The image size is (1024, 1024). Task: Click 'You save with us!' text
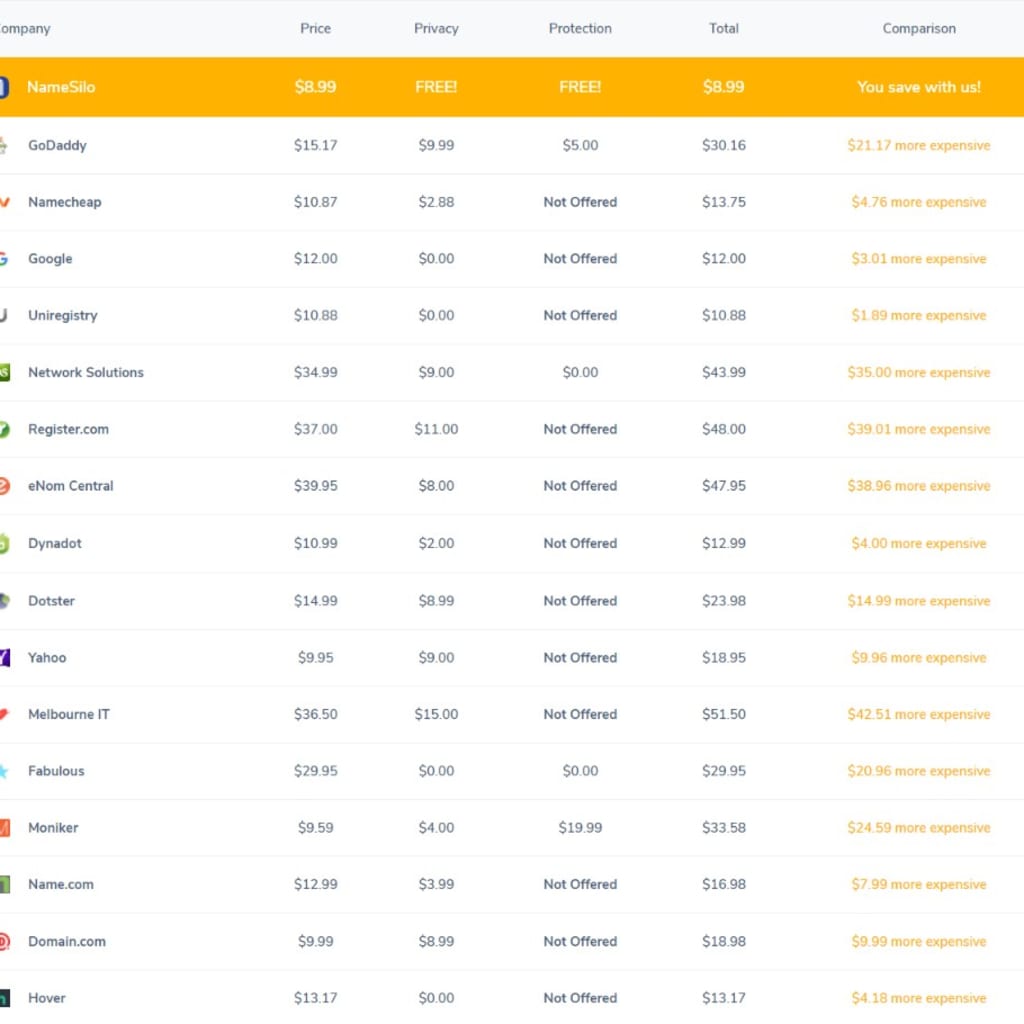(x=919, y=87)
